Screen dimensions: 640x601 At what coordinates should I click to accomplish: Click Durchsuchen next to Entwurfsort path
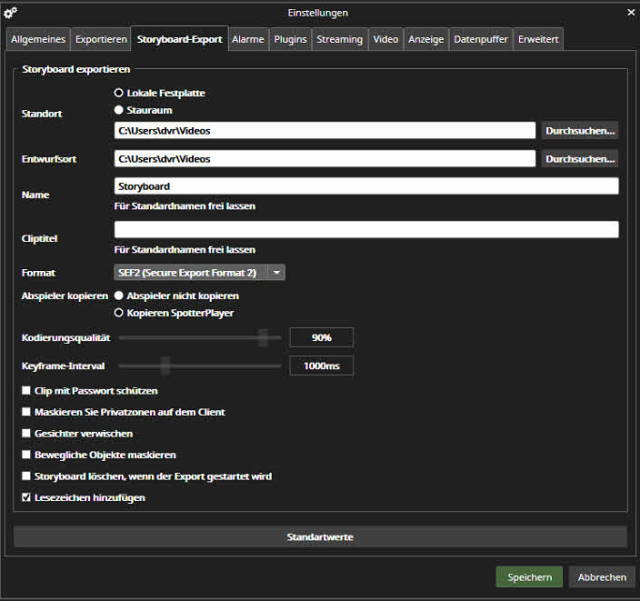tap(579, 158)
